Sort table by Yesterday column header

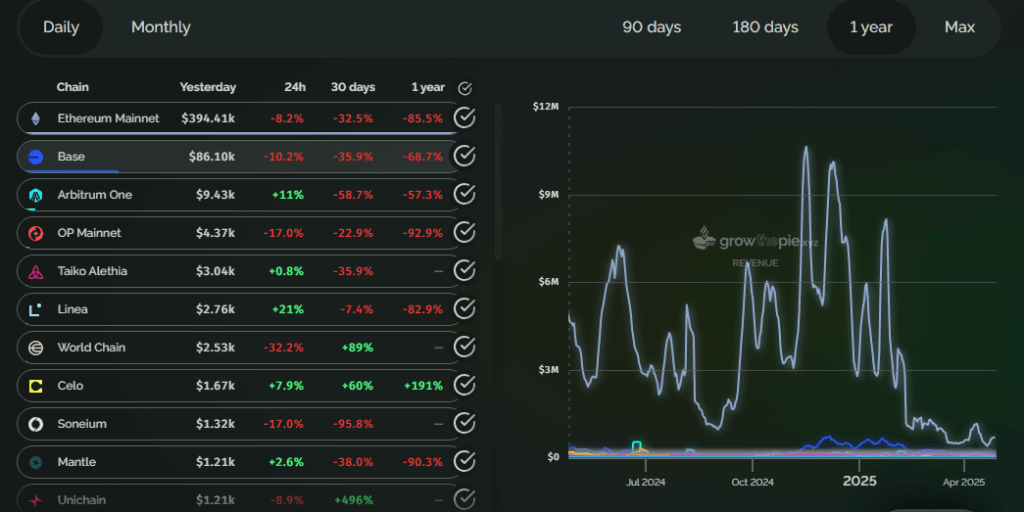point(208,88)
